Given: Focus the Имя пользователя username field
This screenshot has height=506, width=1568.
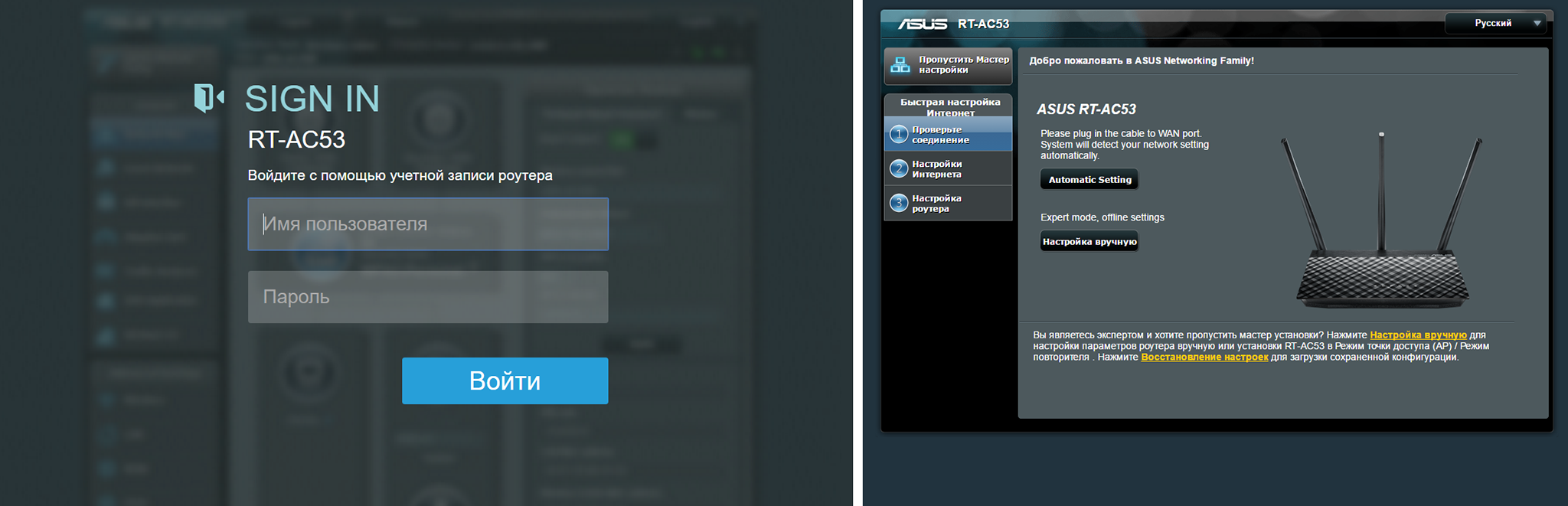Looking at the screenshot, I should tap(428, 224).
